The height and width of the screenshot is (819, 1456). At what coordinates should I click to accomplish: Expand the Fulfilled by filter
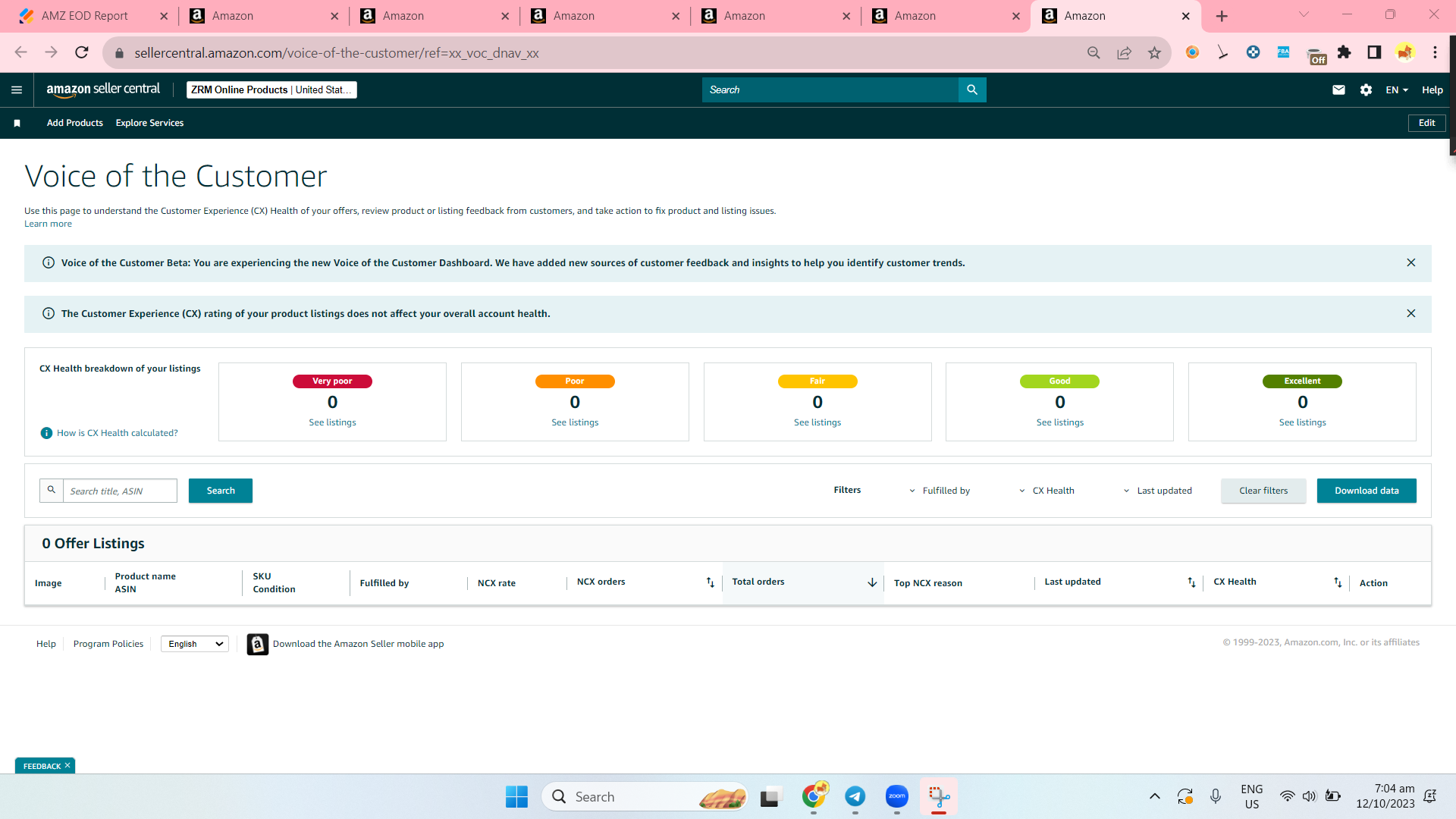point(940,491)
